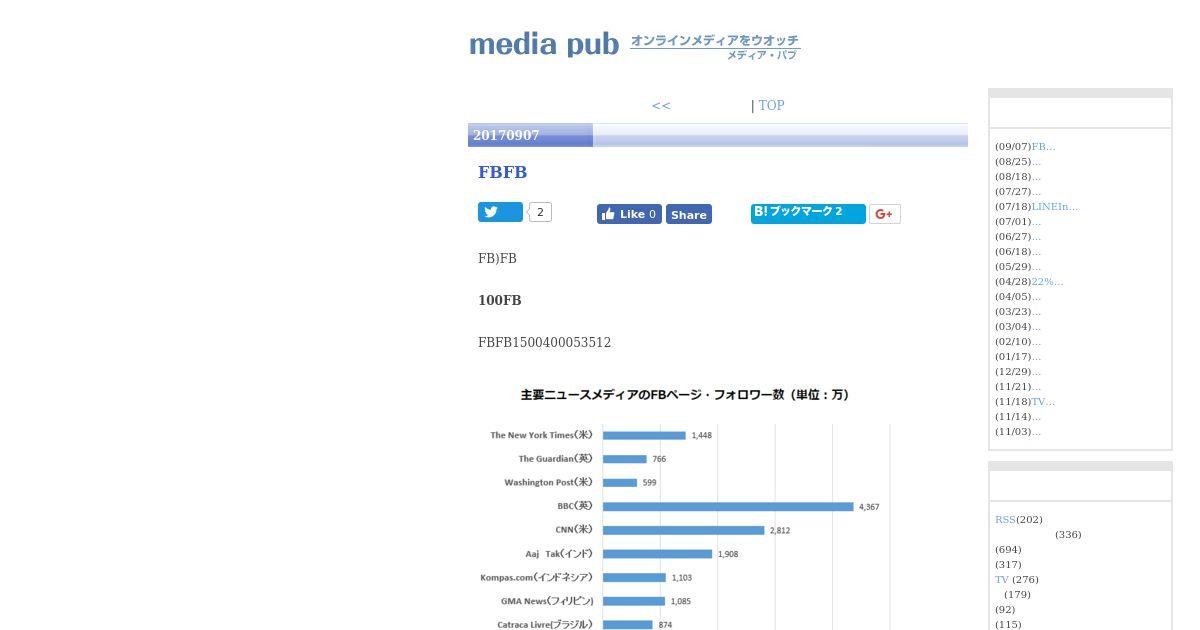
Task: Open the 06/27 recent post link
Action: (1036, 236)
